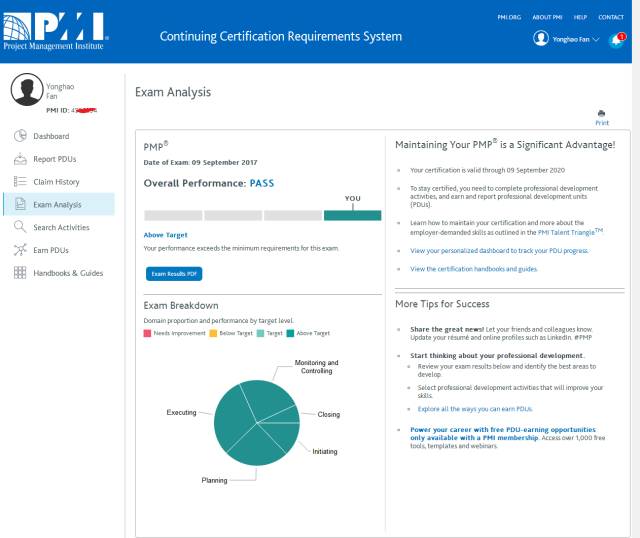
Task: Open the HELP link in top navigation
Action: pos(580,17)
